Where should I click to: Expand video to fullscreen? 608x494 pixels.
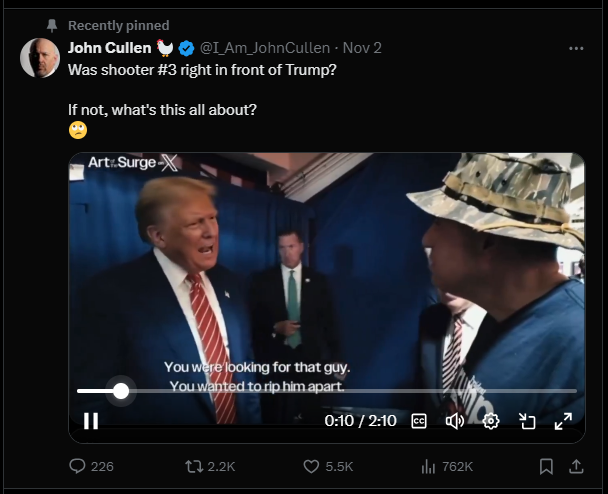click(x=563, y=421)
